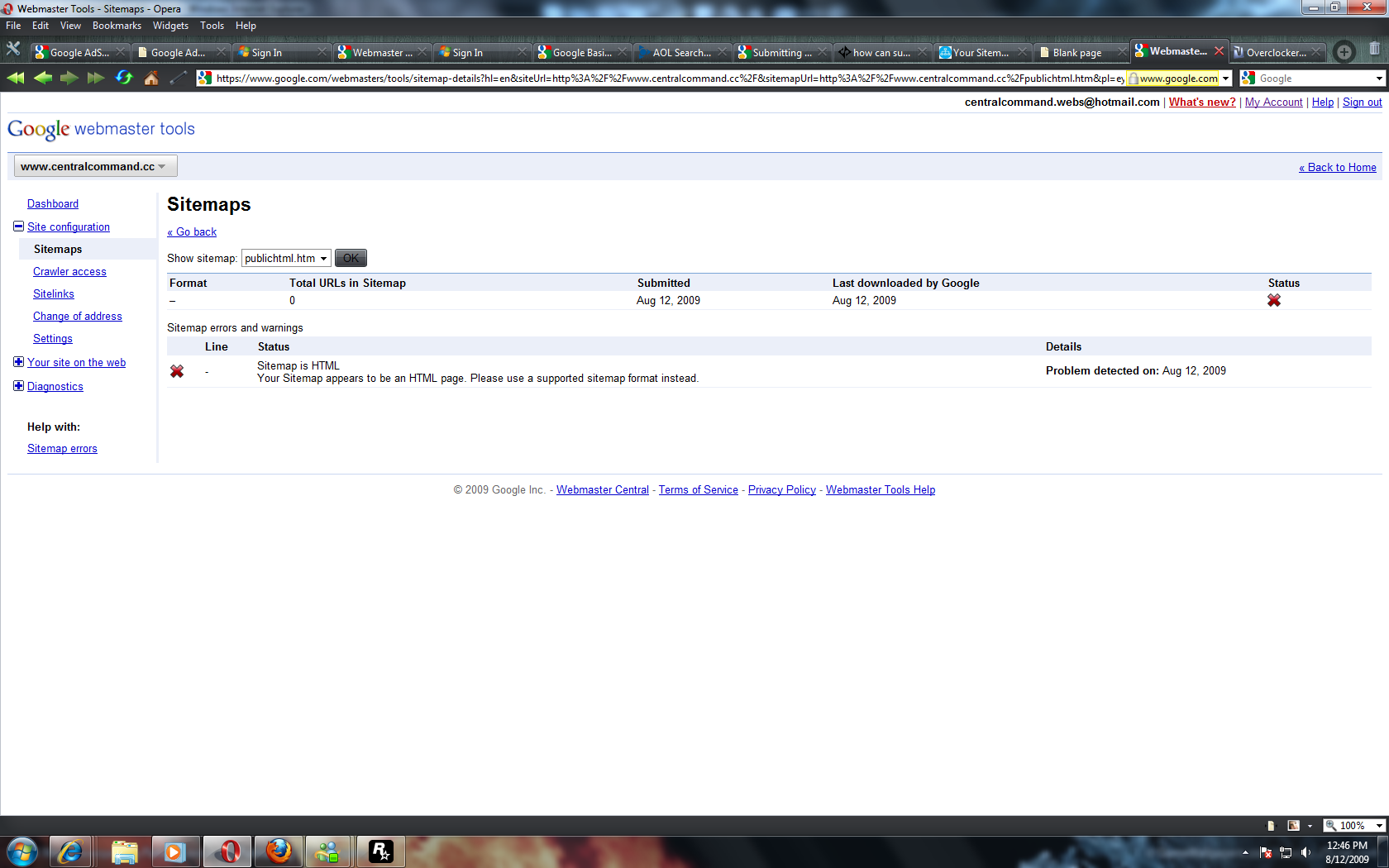Click in the URL address field
1389x868 pixels.
(670, 79)
